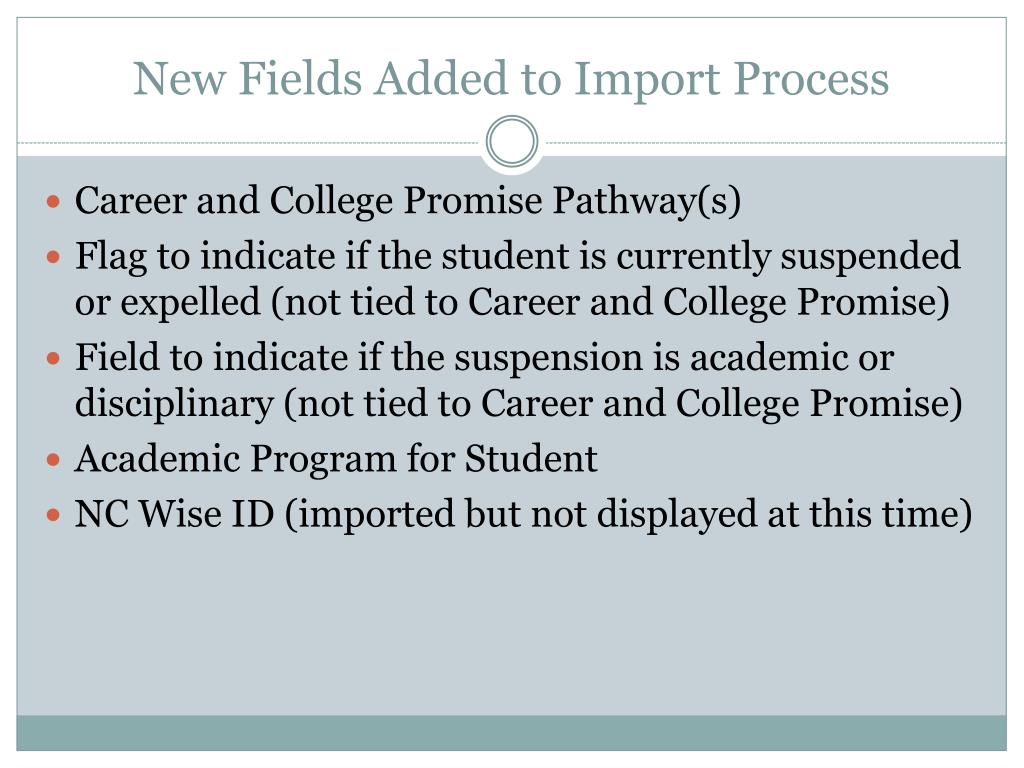The width and height of the screenshot is (1024, 768).
Task: Click the text 'currently suspended'
Action: (x=788, y=256)
